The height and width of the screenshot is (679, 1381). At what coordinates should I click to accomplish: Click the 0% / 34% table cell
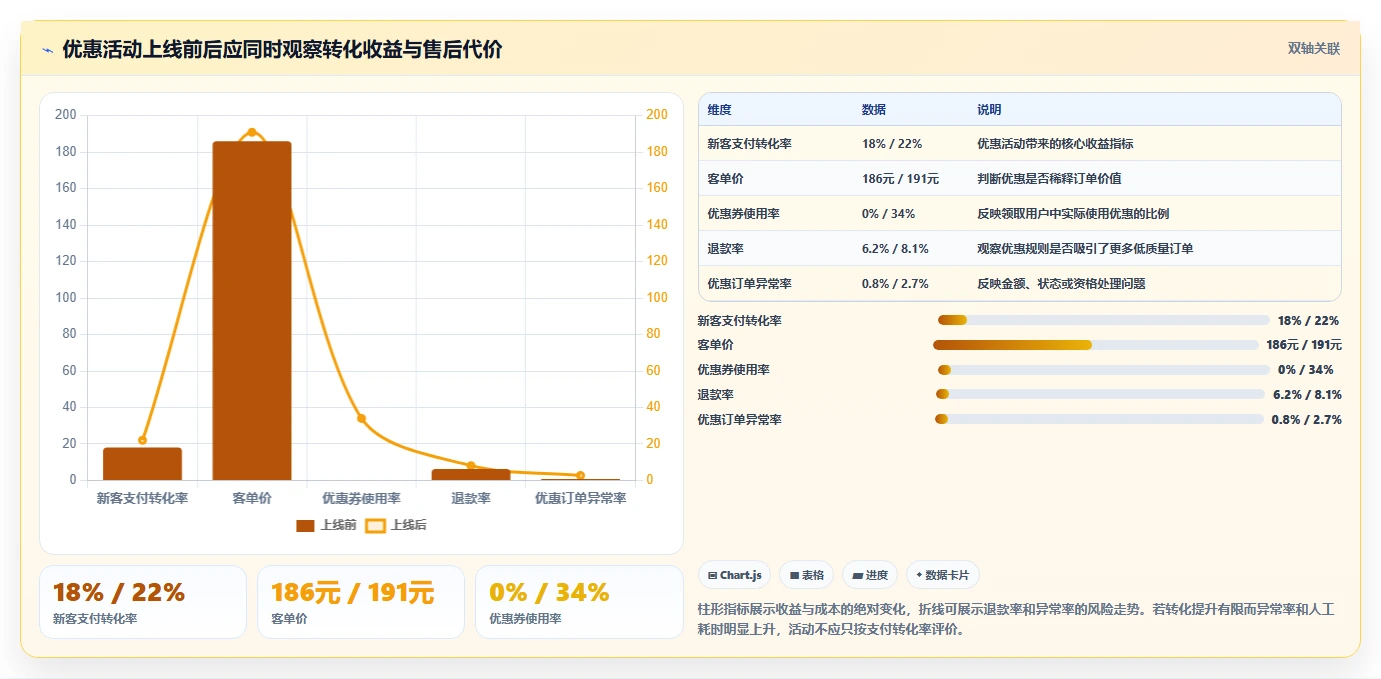pyautogui.click(x=888, y=214)
